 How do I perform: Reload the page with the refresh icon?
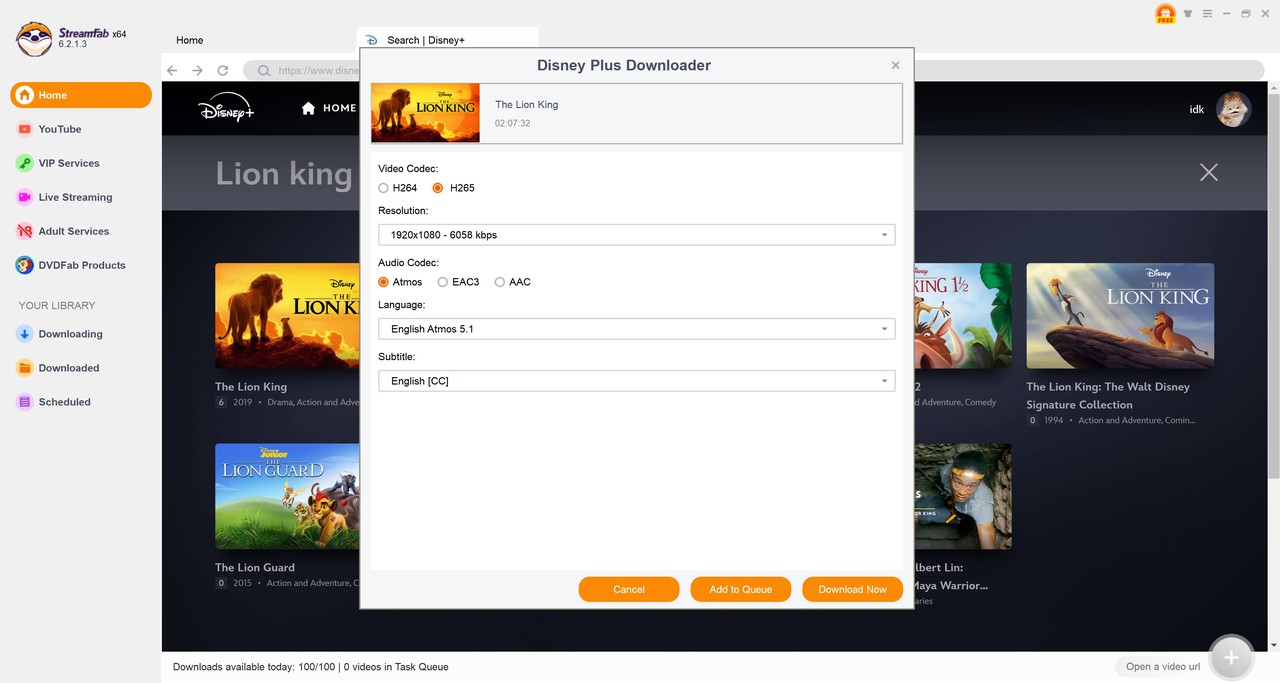coord(223,70)
